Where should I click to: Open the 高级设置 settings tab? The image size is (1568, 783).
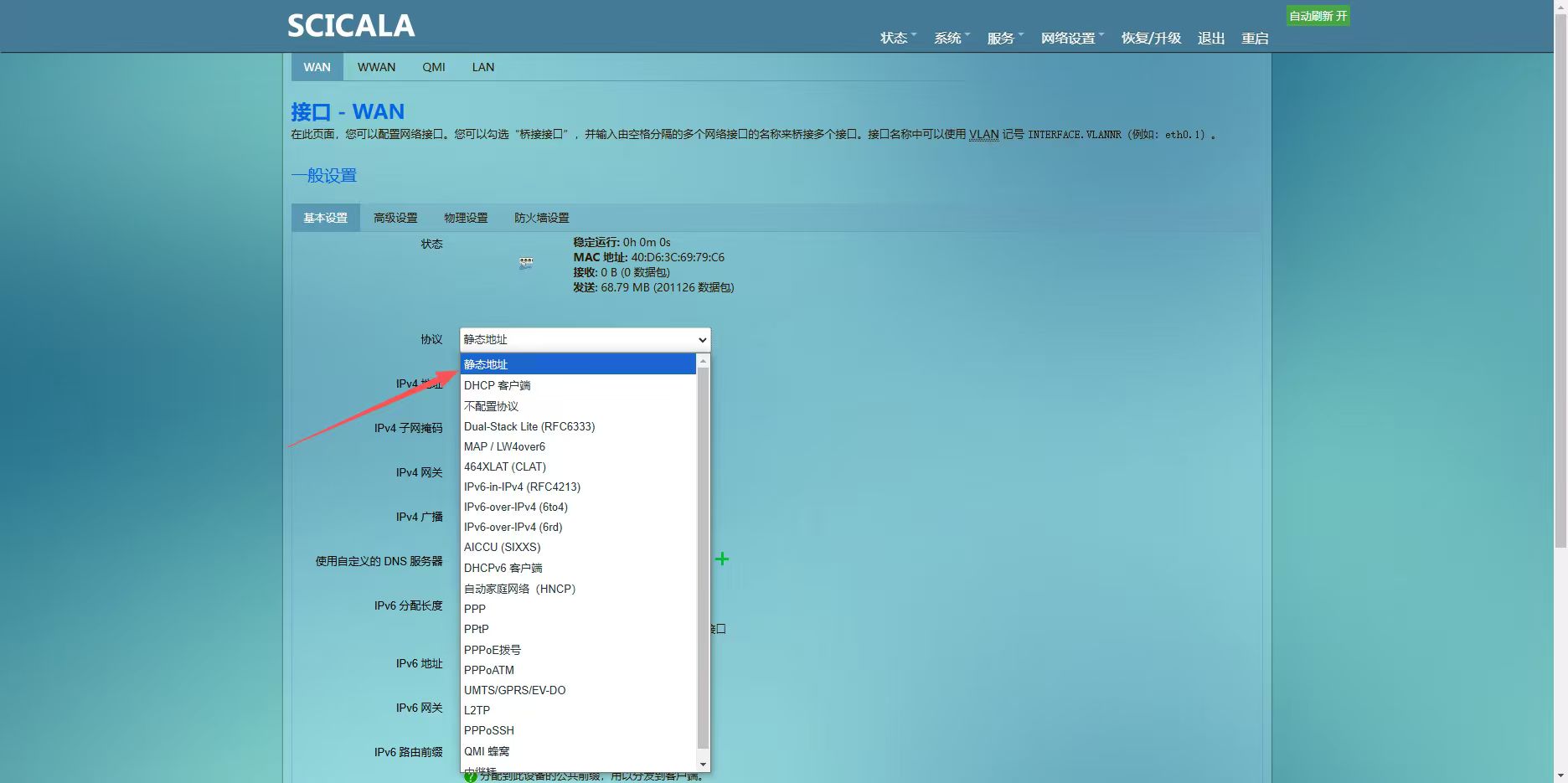pos(395,218)
